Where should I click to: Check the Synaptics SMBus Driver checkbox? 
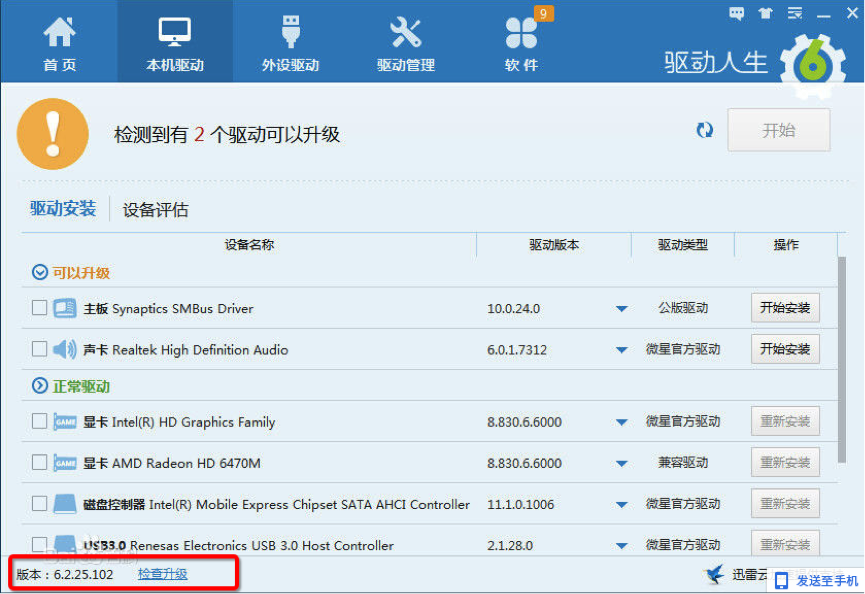[x=39, y=308]
